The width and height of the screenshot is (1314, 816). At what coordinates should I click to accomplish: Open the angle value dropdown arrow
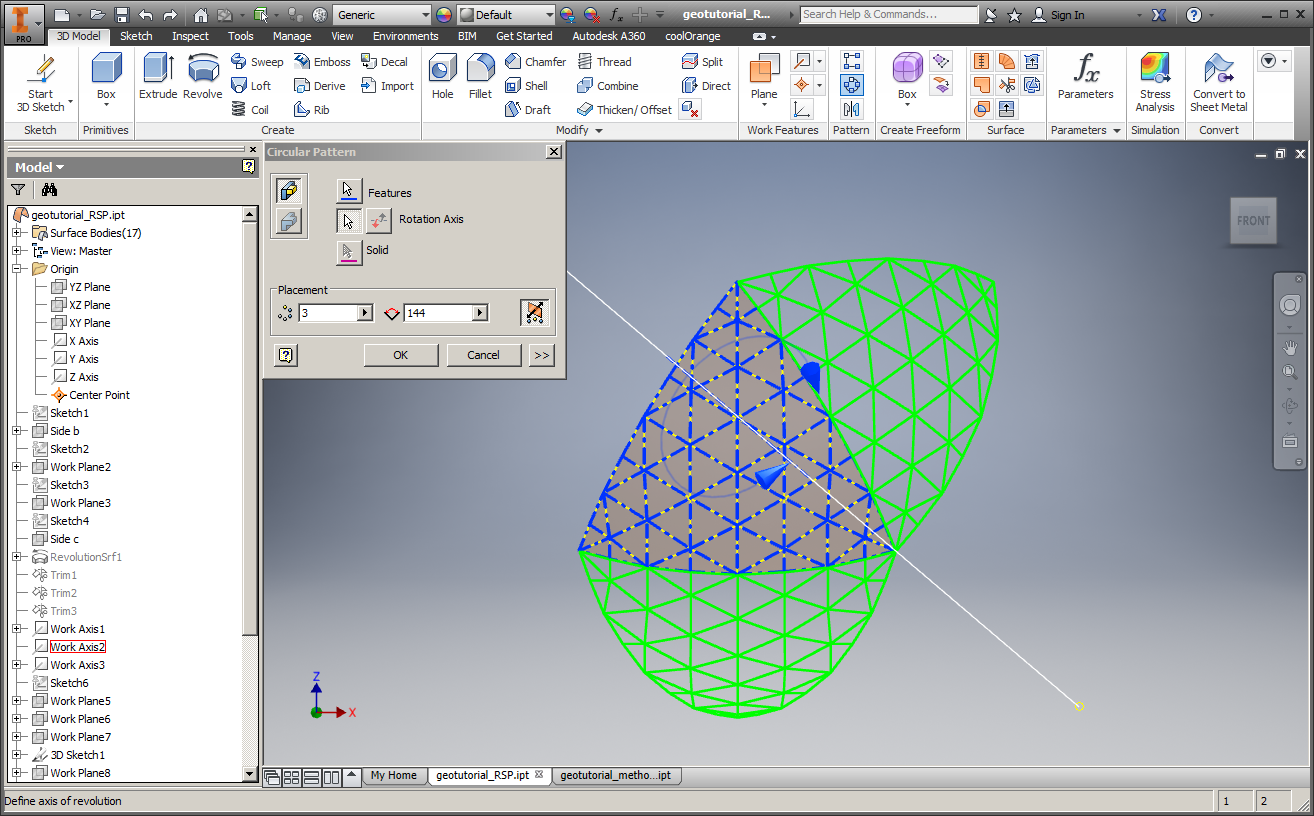(x=481, y=313)
